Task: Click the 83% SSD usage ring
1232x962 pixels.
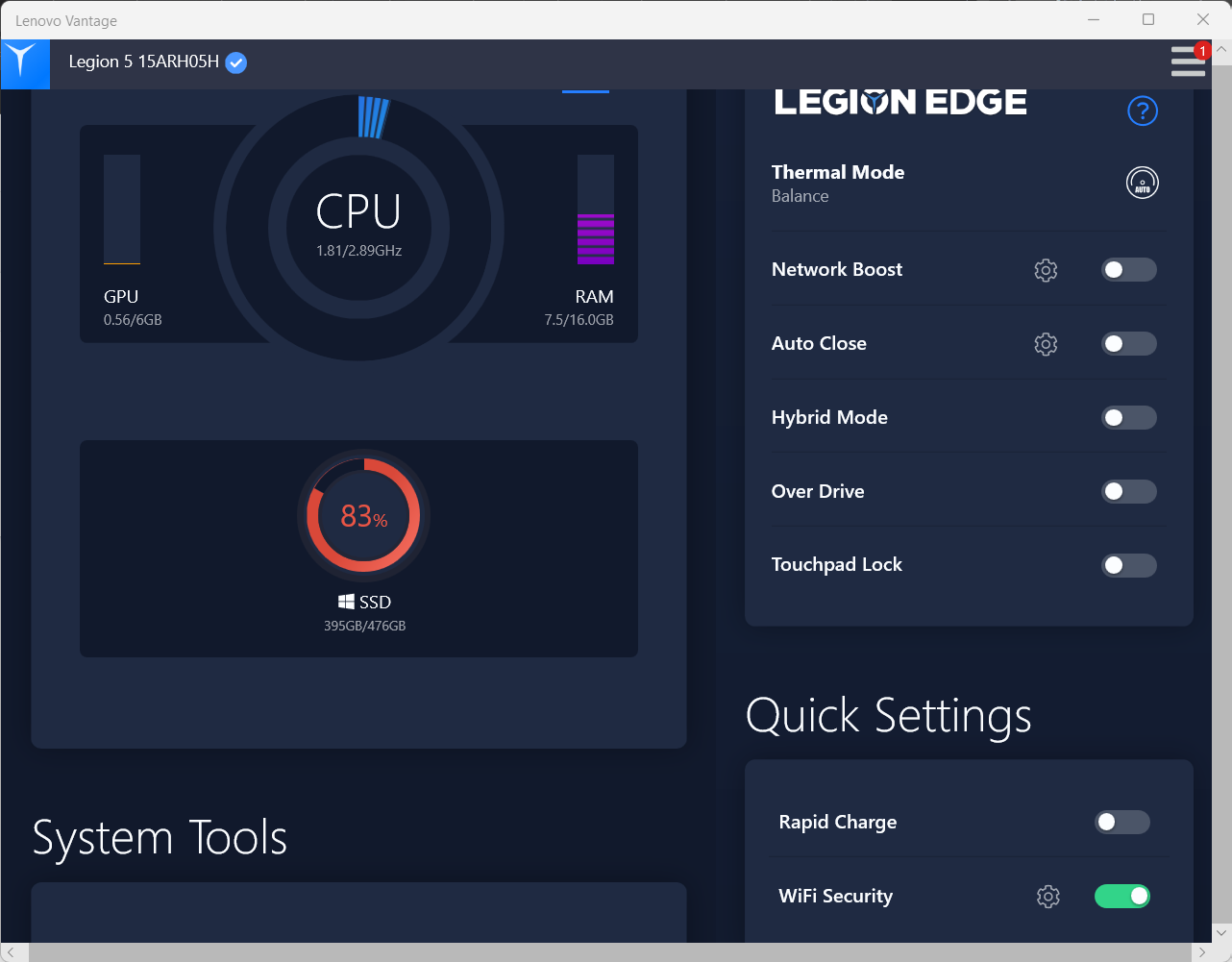Action: [363, 515]
